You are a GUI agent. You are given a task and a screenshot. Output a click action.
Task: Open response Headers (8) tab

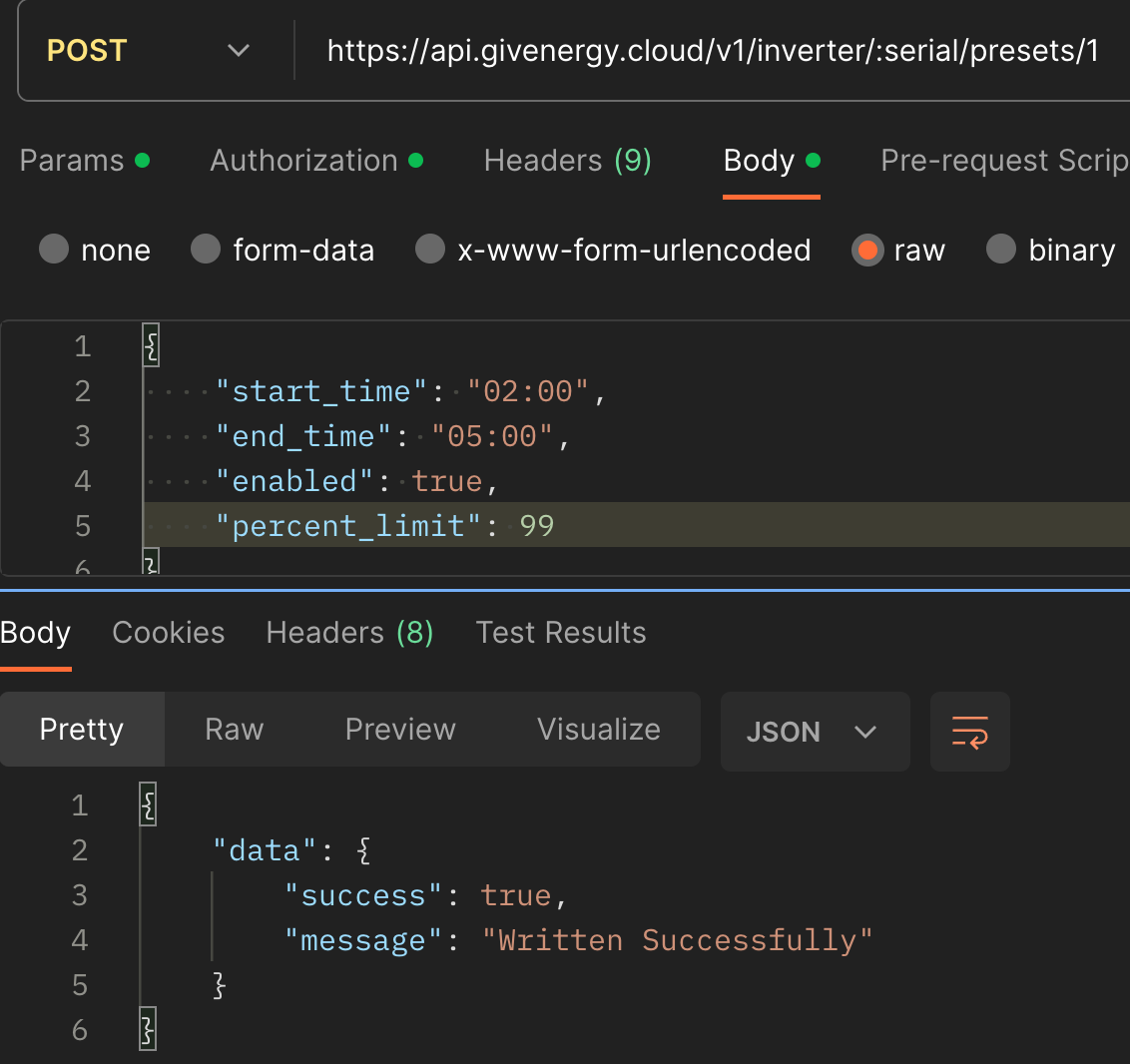(x=349, y=633)
